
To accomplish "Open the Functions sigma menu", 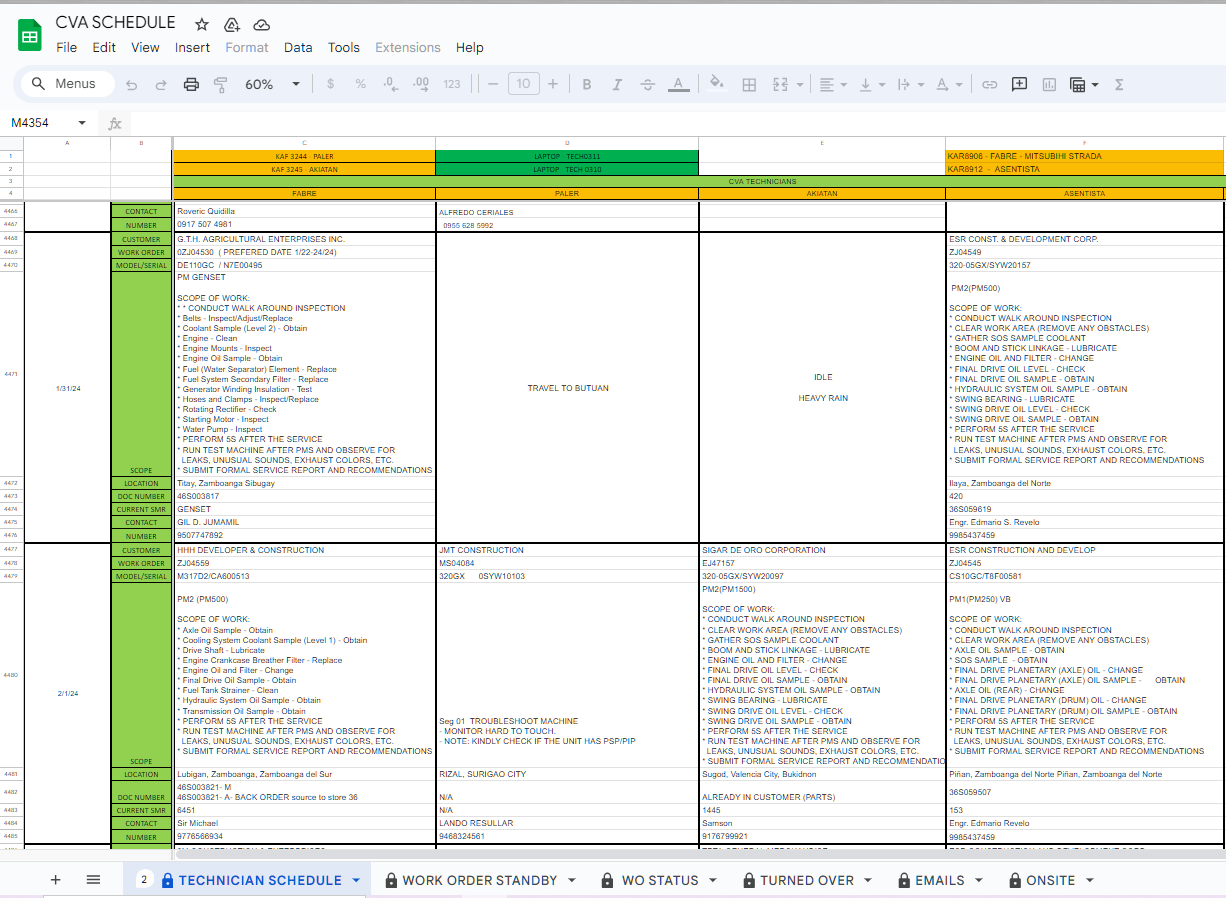I will click(x=1119, y=84).
